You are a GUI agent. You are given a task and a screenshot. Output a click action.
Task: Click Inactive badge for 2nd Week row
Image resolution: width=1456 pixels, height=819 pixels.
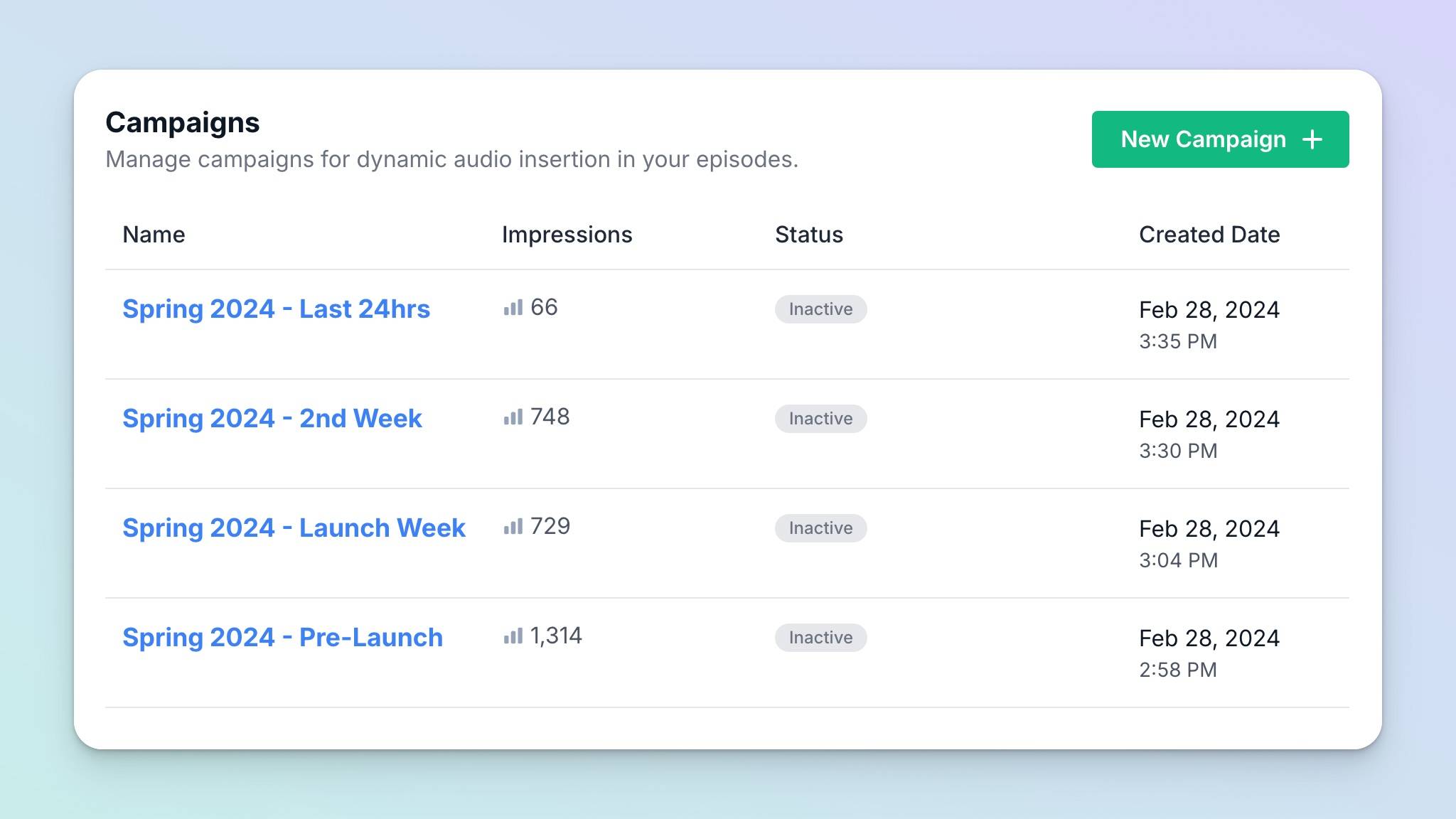[820, 419]
